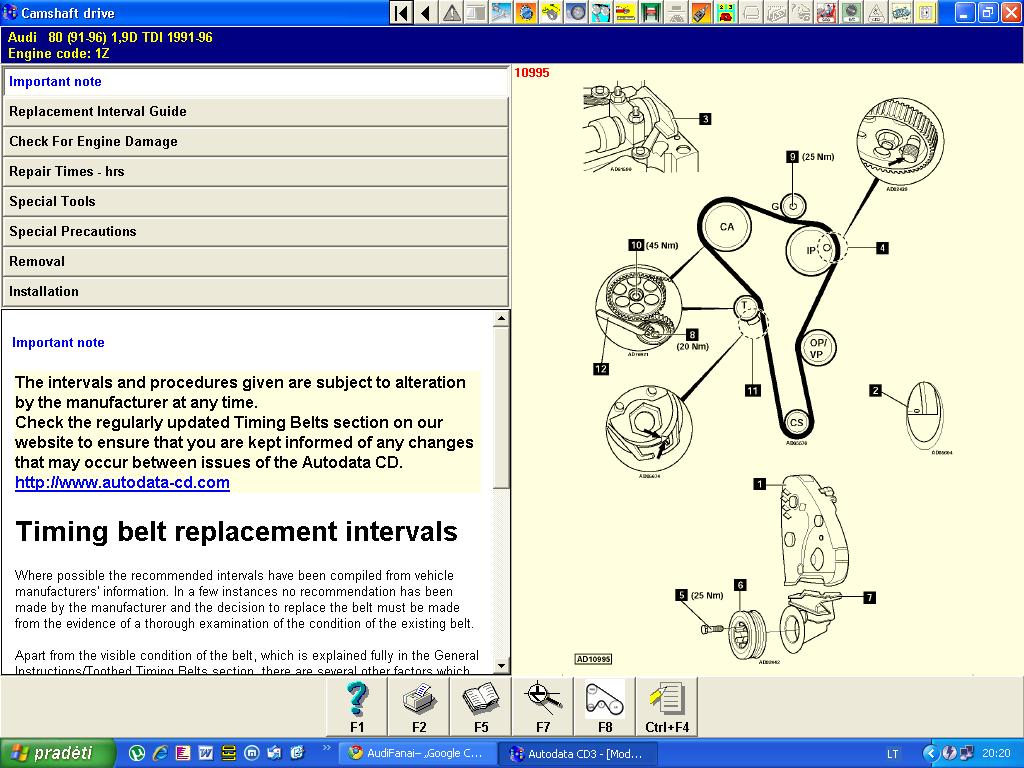Click the 'Engine code: 1Z' header text
Screen dimensions: 1024x768
(x=58, y=54)
